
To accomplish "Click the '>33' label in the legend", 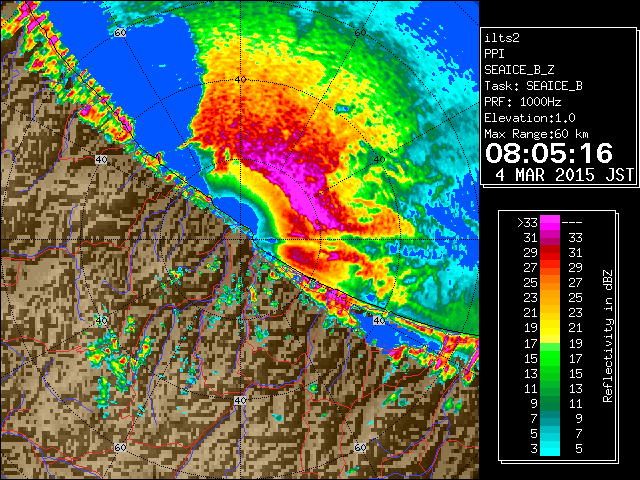I will 527,223.
